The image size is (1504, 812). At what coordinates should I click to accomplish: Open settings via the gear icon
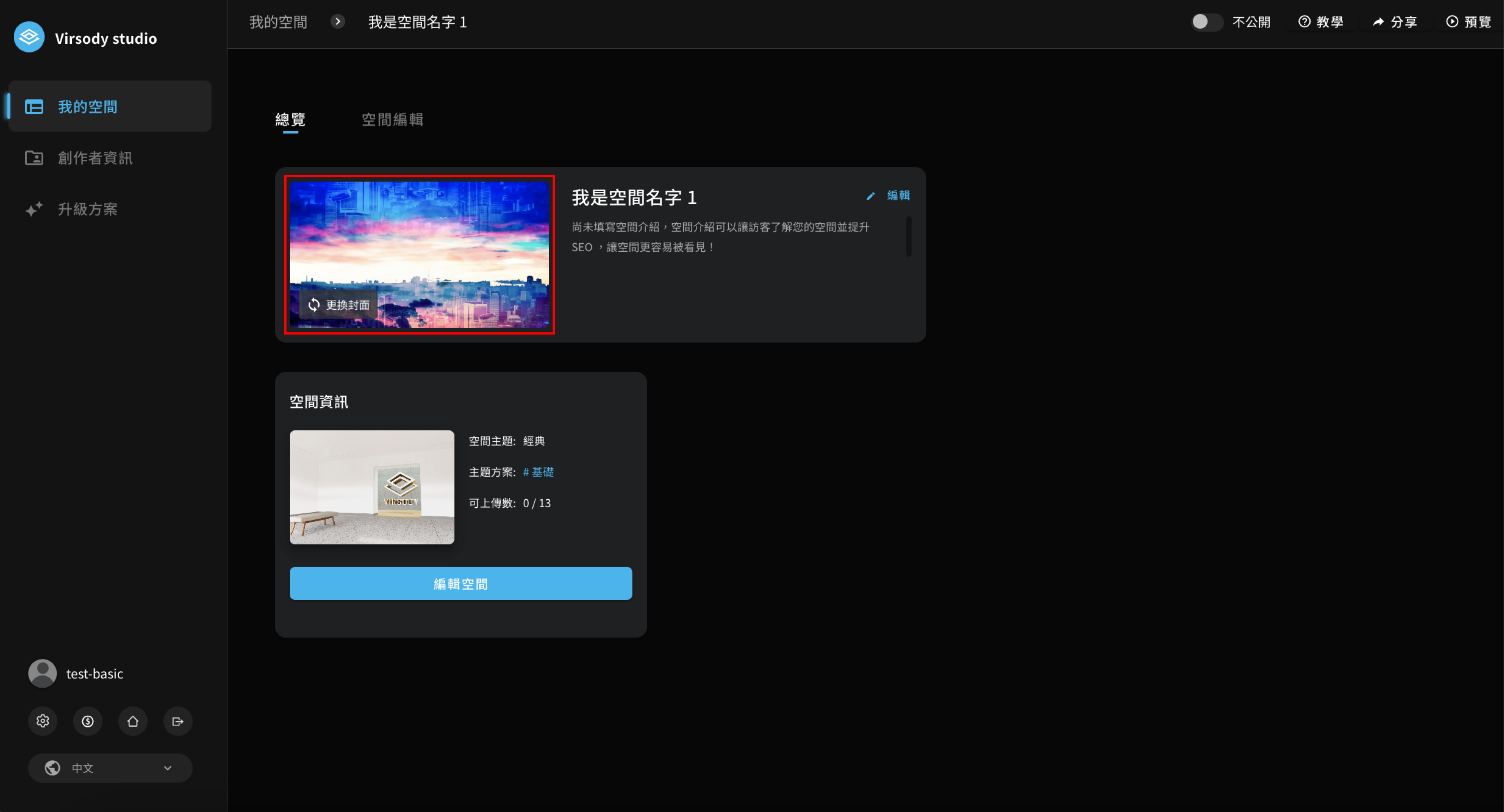[42, 721]
